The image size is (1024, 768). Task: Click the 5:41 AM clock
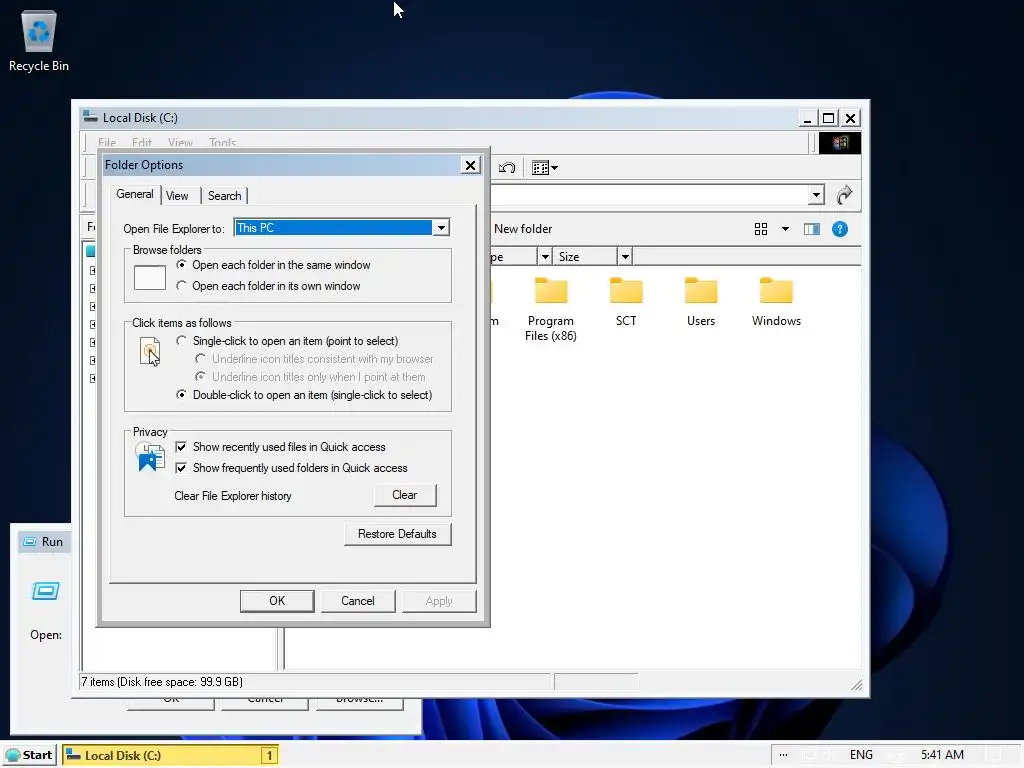tap(942, 755)
